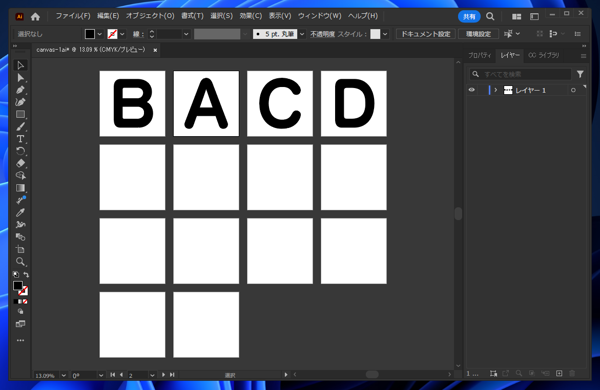Open the artboard number dropdown
The height and width of the screenshot is (390, 600).
point(152,375)
